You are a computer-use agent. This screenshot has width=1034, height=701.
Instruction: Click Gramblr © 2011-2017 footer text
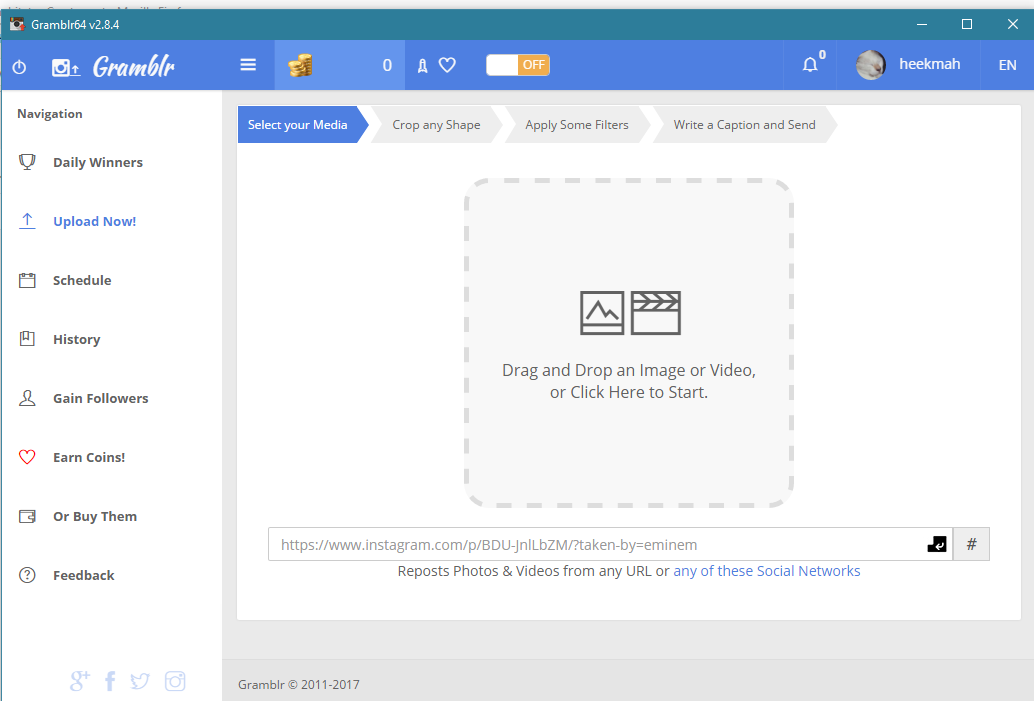299,685
